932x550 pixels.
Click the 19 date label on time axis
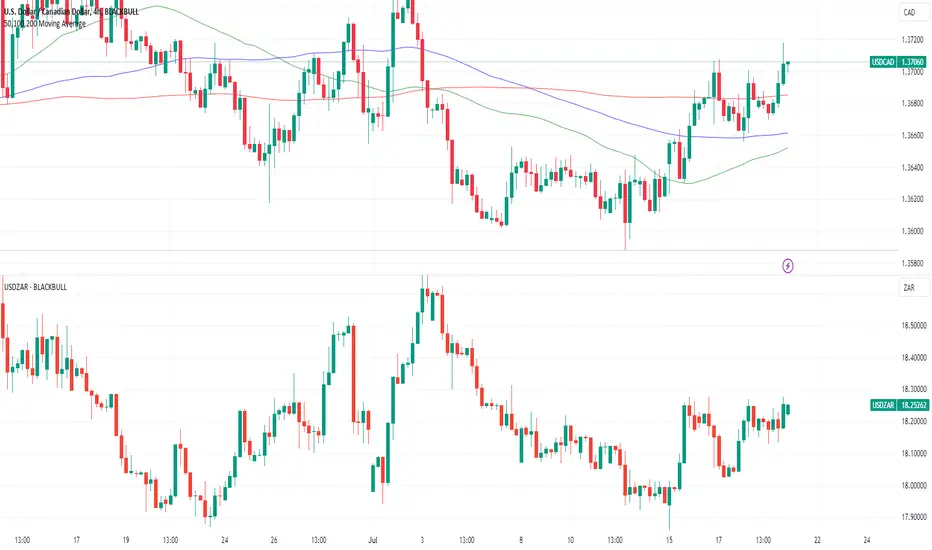coord(126,540)
